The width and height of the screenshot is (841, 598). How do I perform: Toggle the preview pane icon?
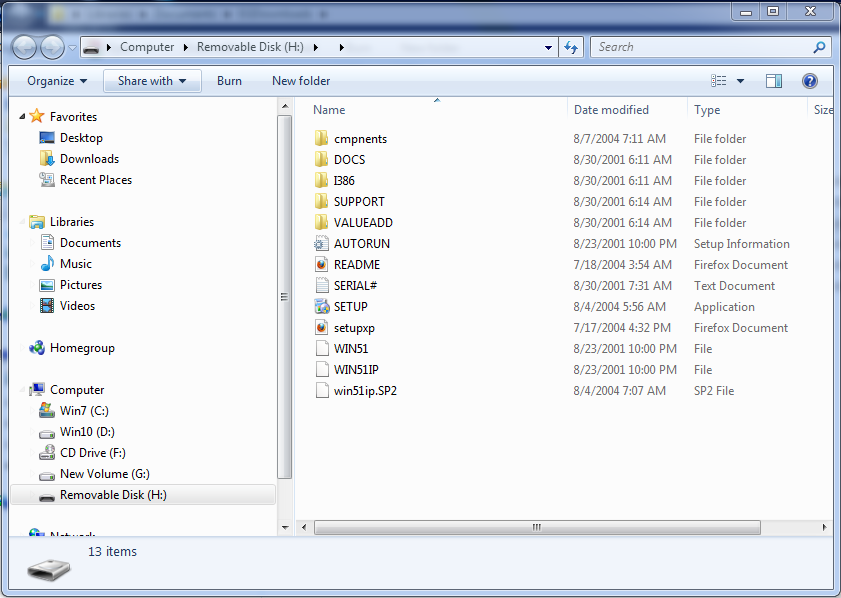774,81
